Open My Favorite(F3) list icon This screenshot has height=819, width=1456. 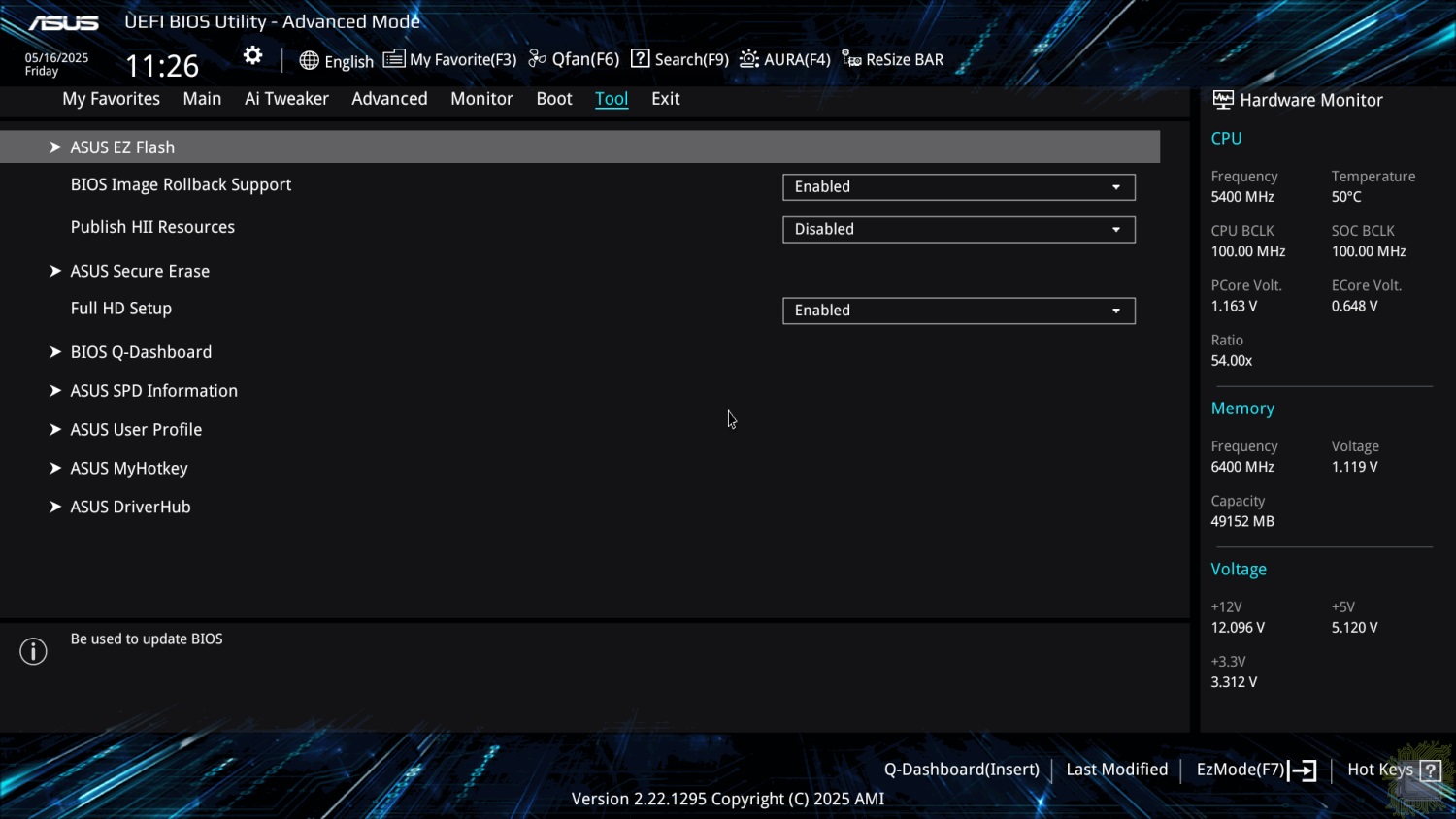393,59
